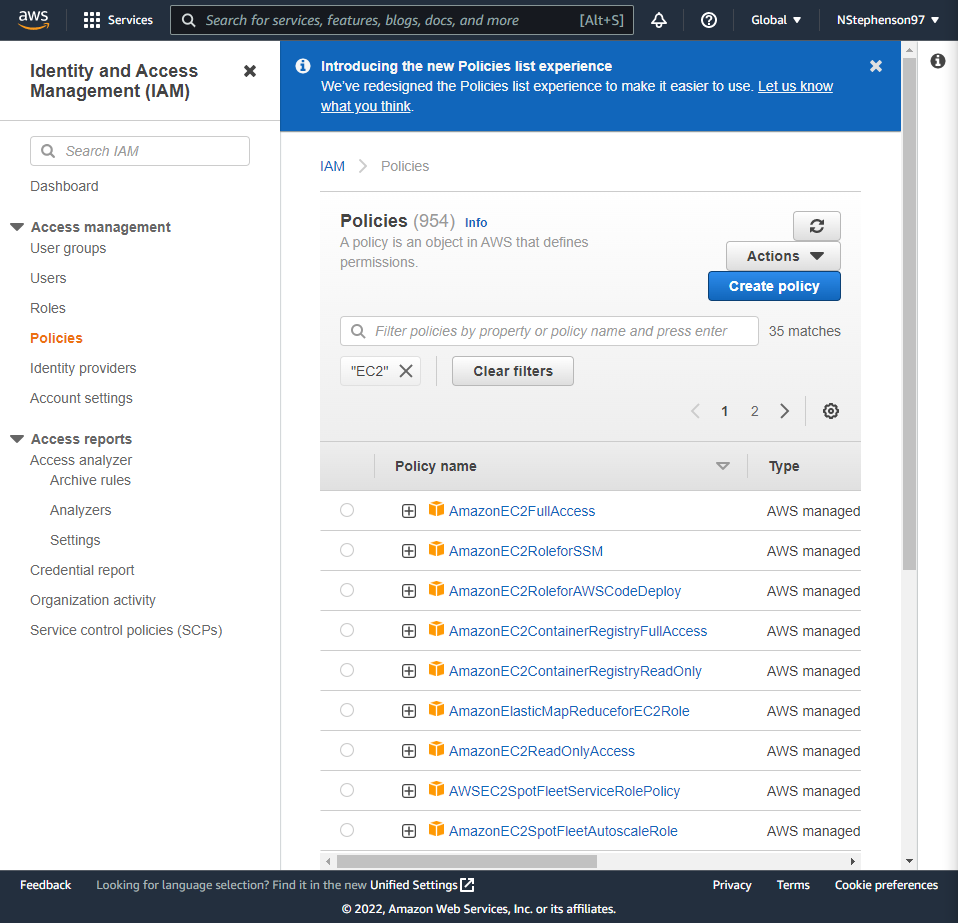
Task: Click the horizontal scrollbar under the table
Action: [467, 861]
